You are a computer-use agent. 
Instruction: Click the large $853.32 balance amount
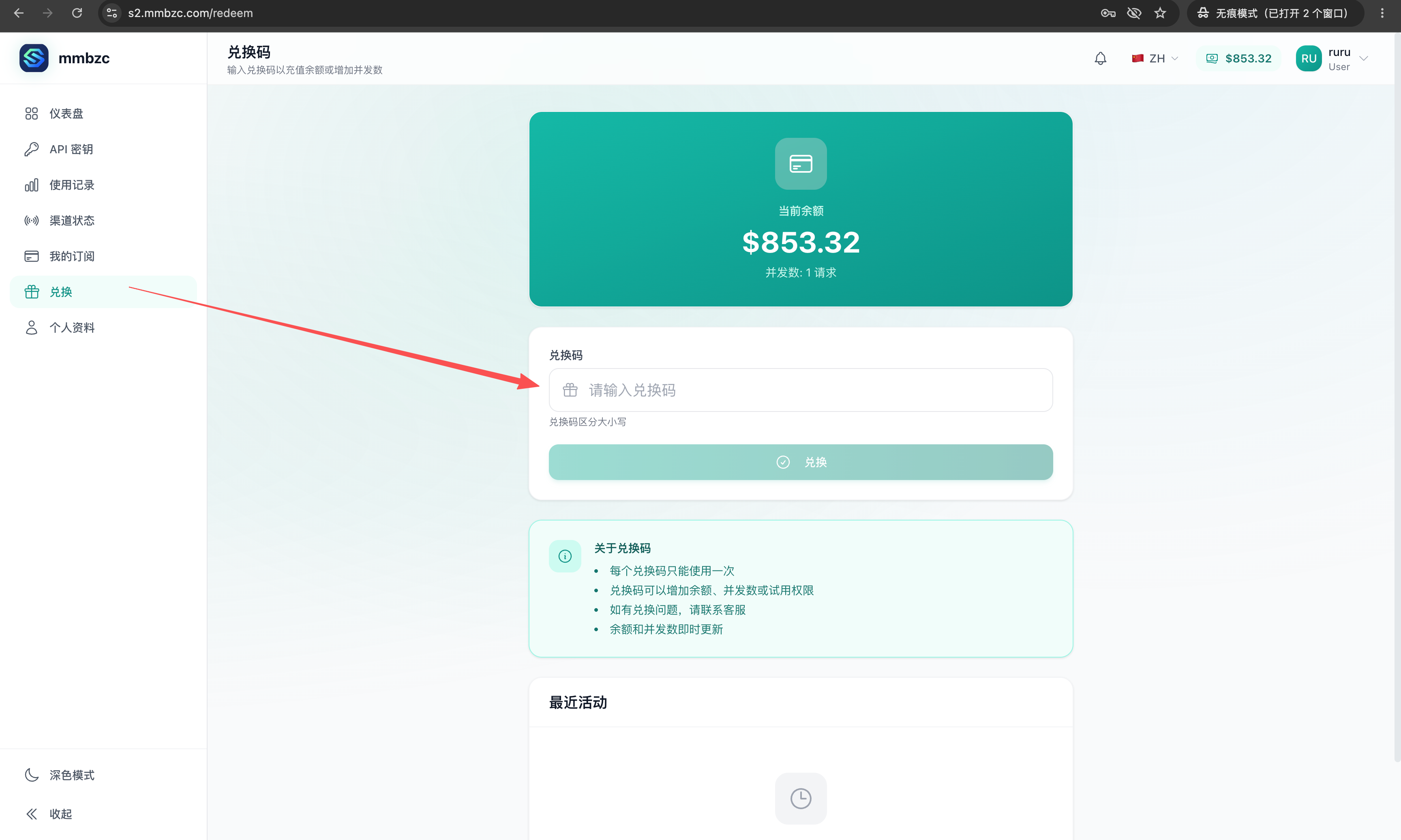(800, 242)
